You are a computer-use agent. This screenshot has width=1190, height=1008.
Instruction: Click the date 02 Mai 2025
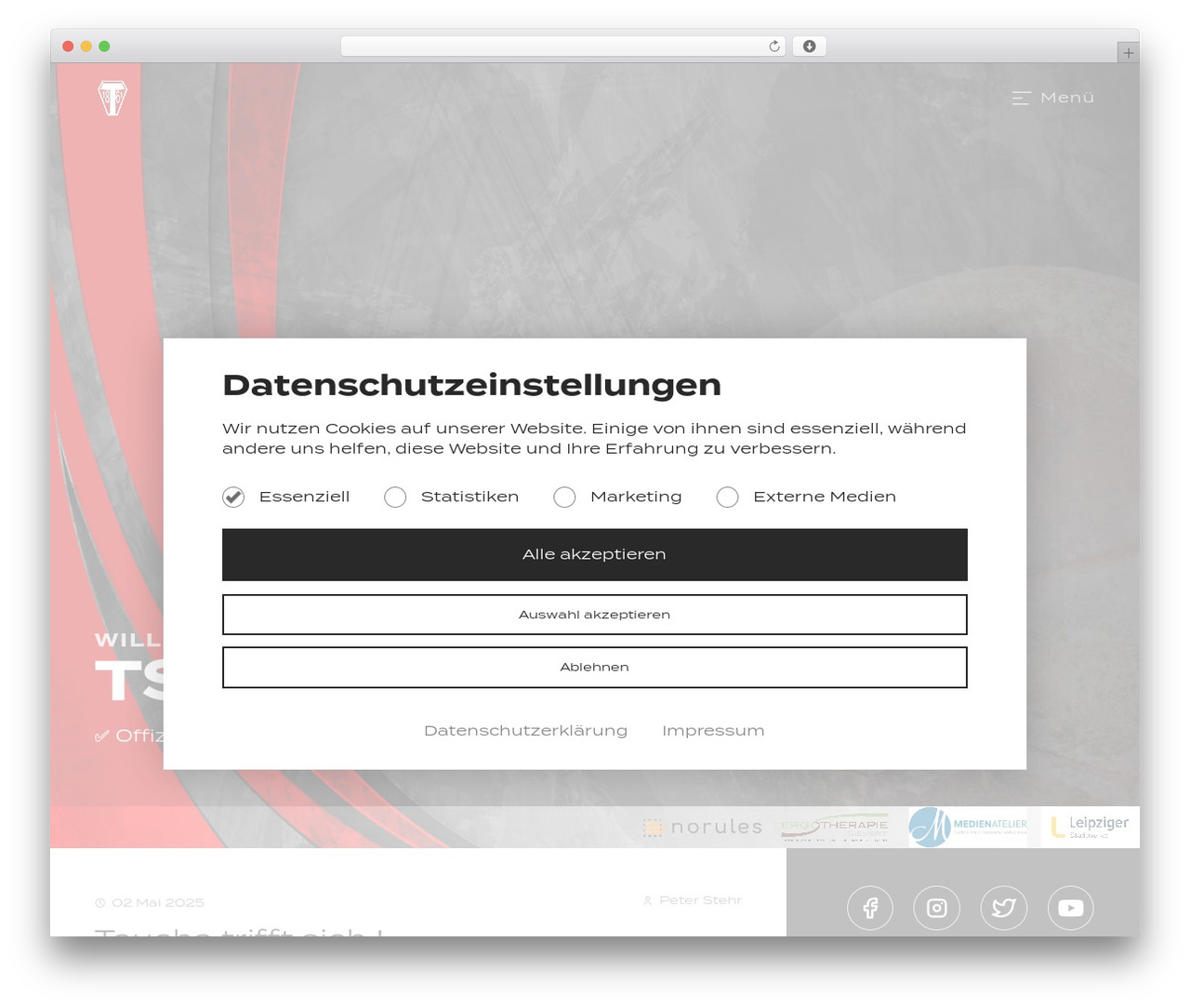[158, 903]
